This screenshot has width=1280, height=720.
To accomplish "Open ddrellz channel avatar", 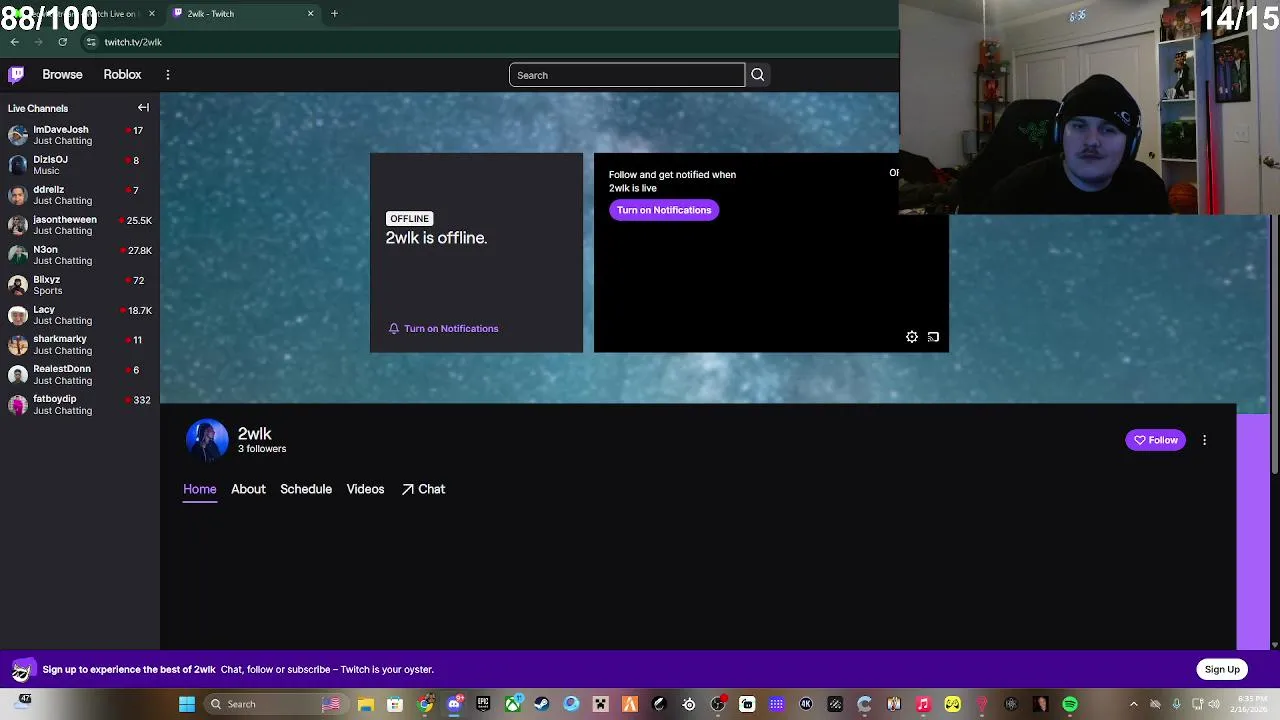I will pos(18,195).
